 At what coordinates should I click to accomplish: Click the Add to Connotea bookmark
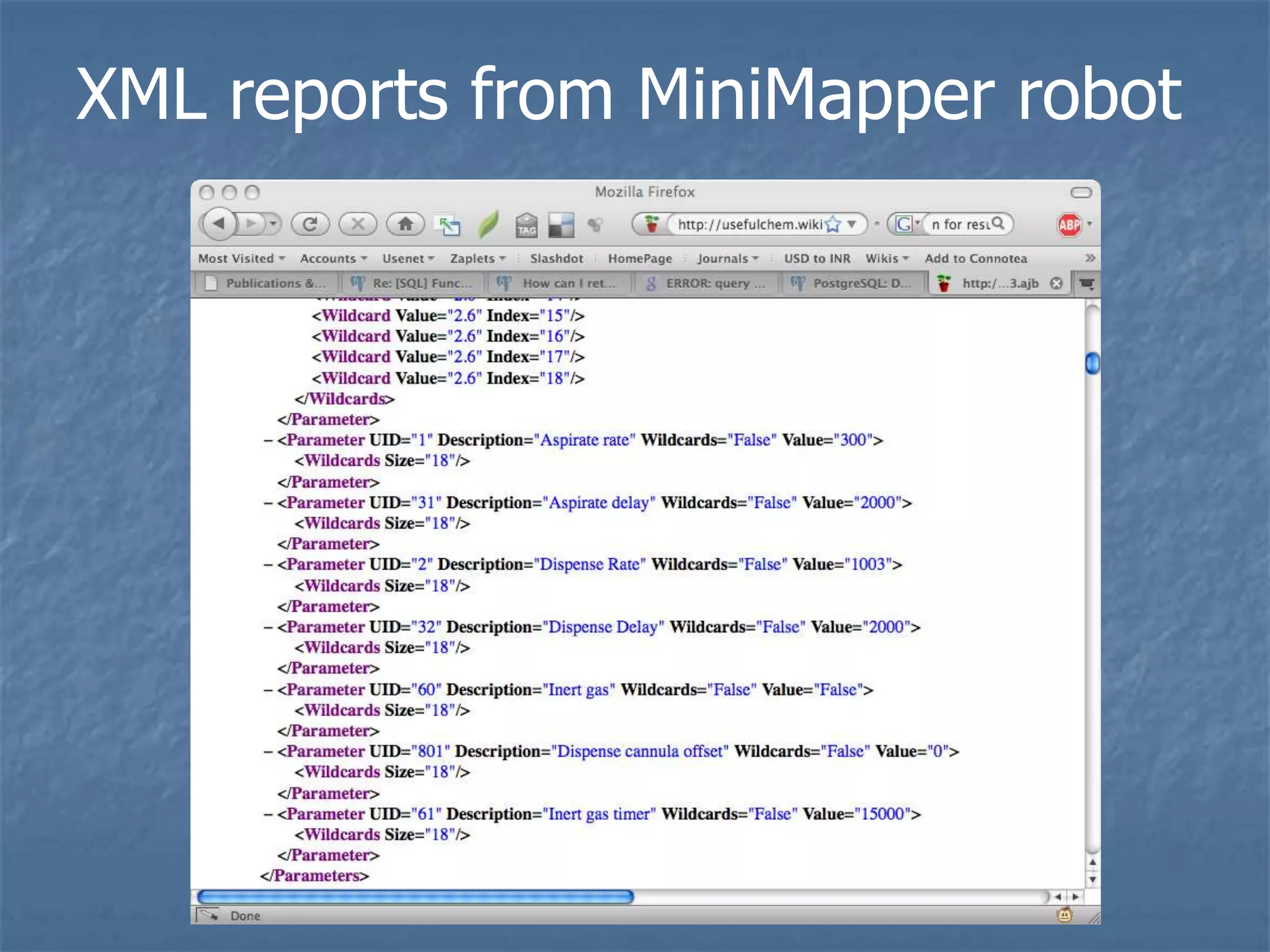[975, 258]
